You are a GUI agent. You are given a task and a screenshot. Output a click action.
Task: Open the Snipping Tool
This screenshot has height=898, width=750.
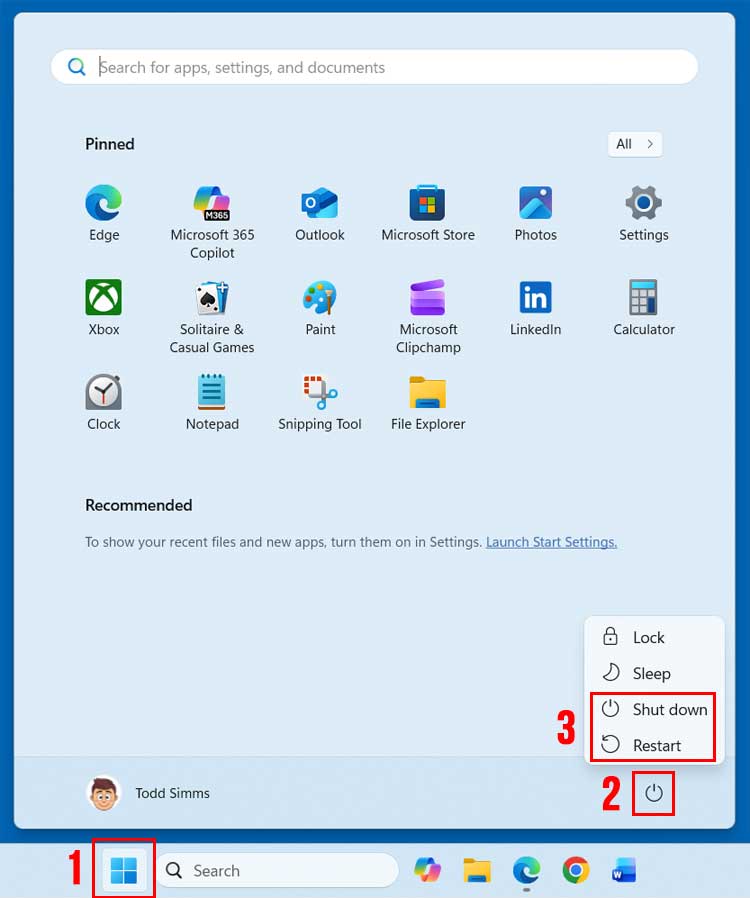click(319, 402)
